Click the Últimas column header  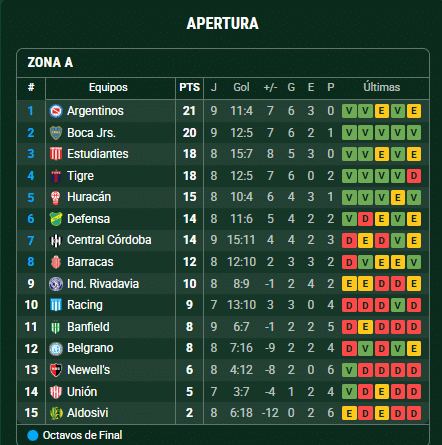(382, 87)
